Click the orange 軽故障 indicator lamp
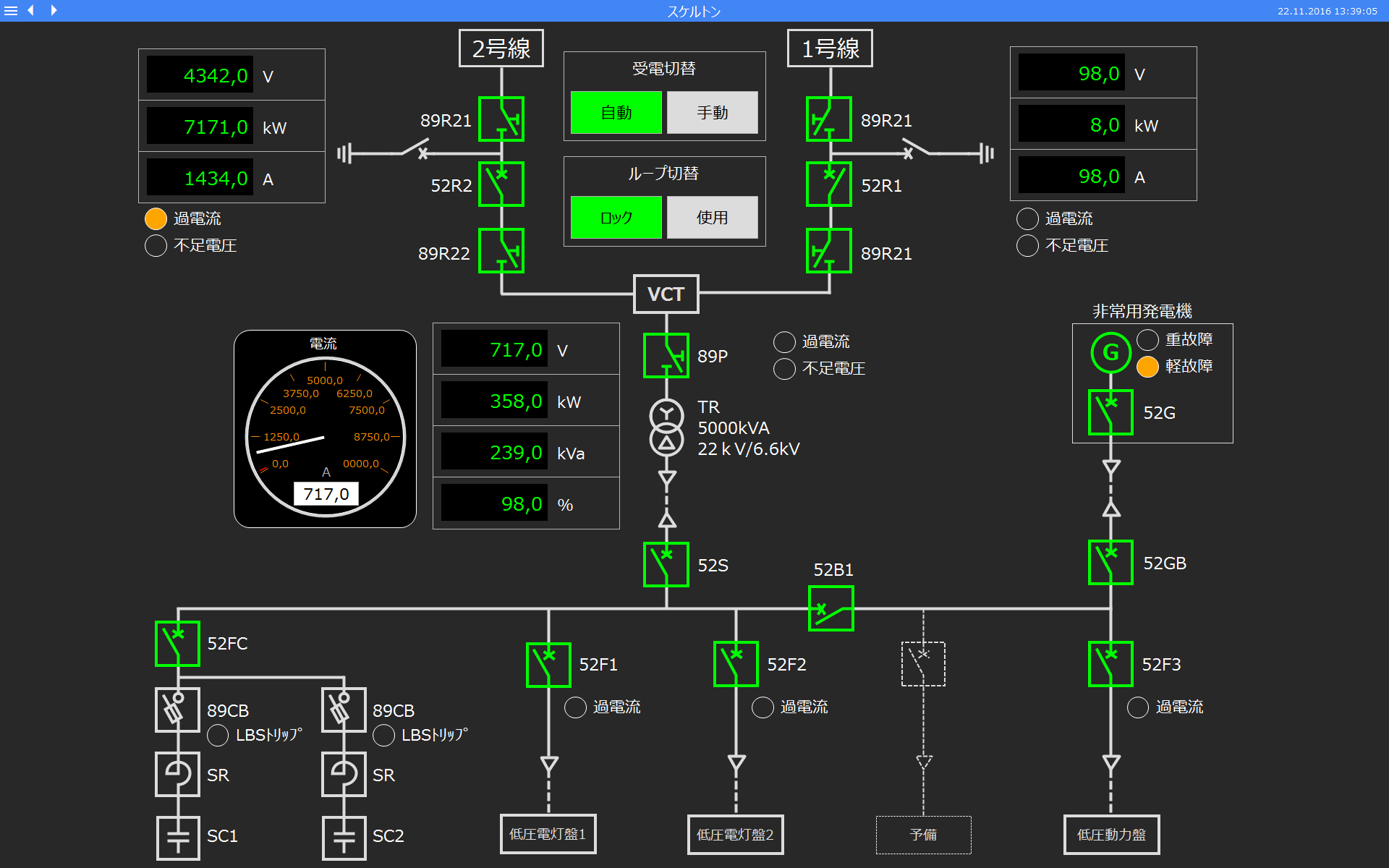1389x868 pixels. pyautogui.click(x=1147, y=367)
